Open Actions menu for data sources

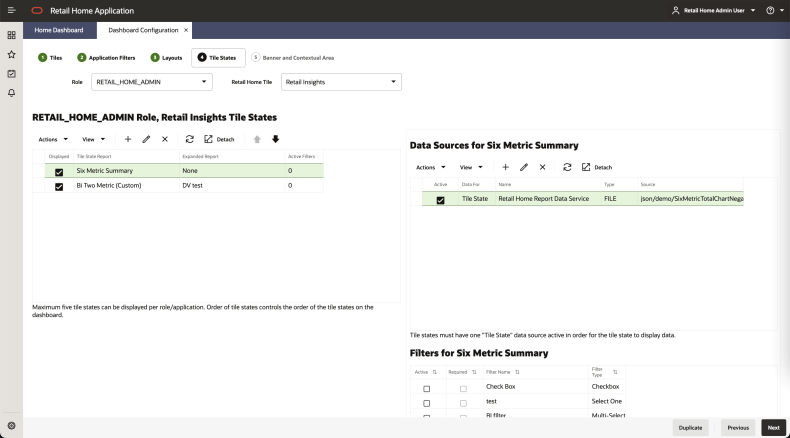tap(430, 167)
